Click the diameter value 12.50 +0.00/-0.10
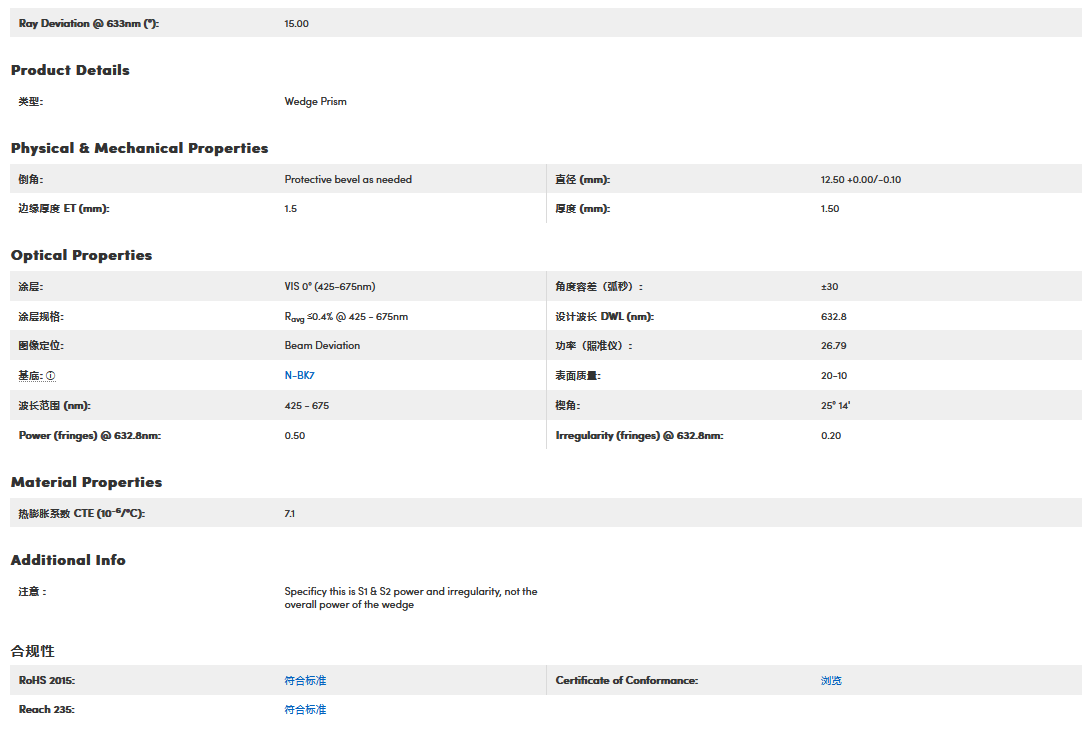The width and height of the screenshot is (1085, 739). tap(860, 180)
